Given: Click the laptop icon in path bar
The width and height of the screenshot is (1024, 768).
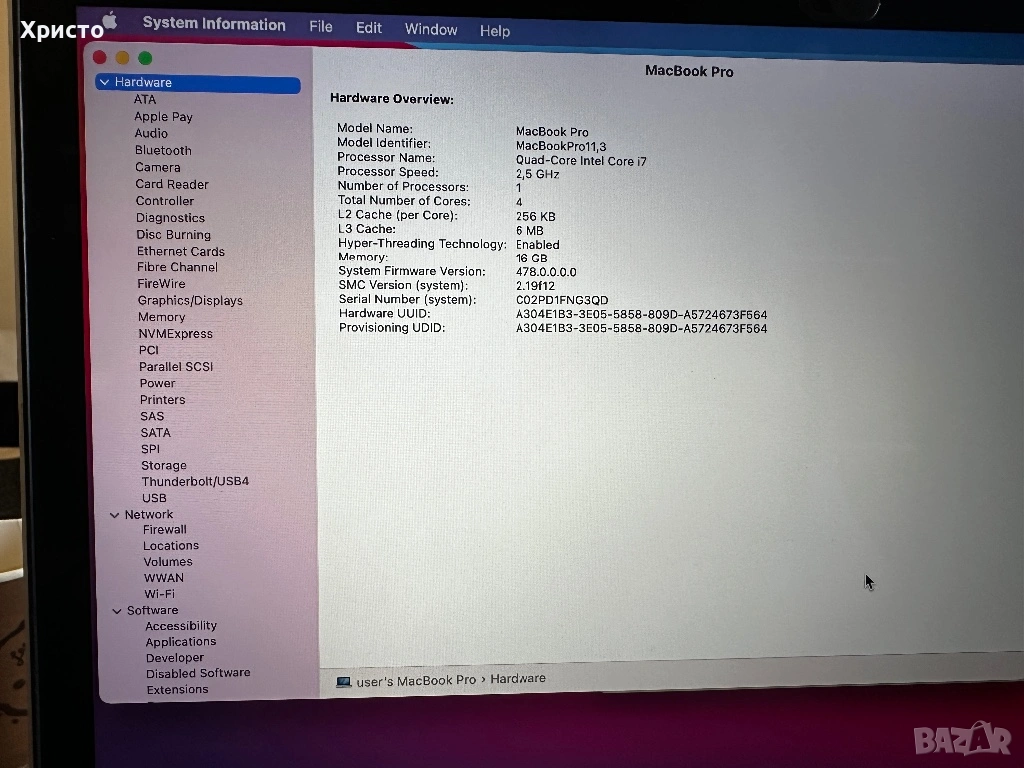Looking at the screenshot, I should 344,681.
